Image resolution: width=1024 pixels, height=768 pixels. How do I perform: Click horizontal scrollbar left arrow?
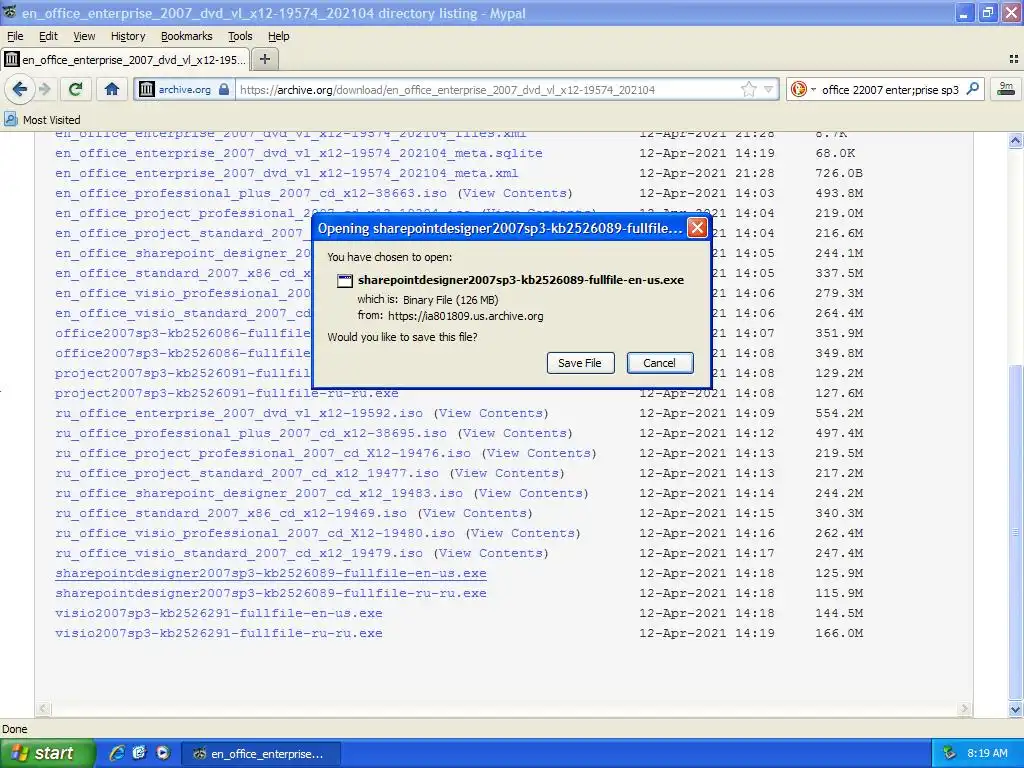click(43, 709)
